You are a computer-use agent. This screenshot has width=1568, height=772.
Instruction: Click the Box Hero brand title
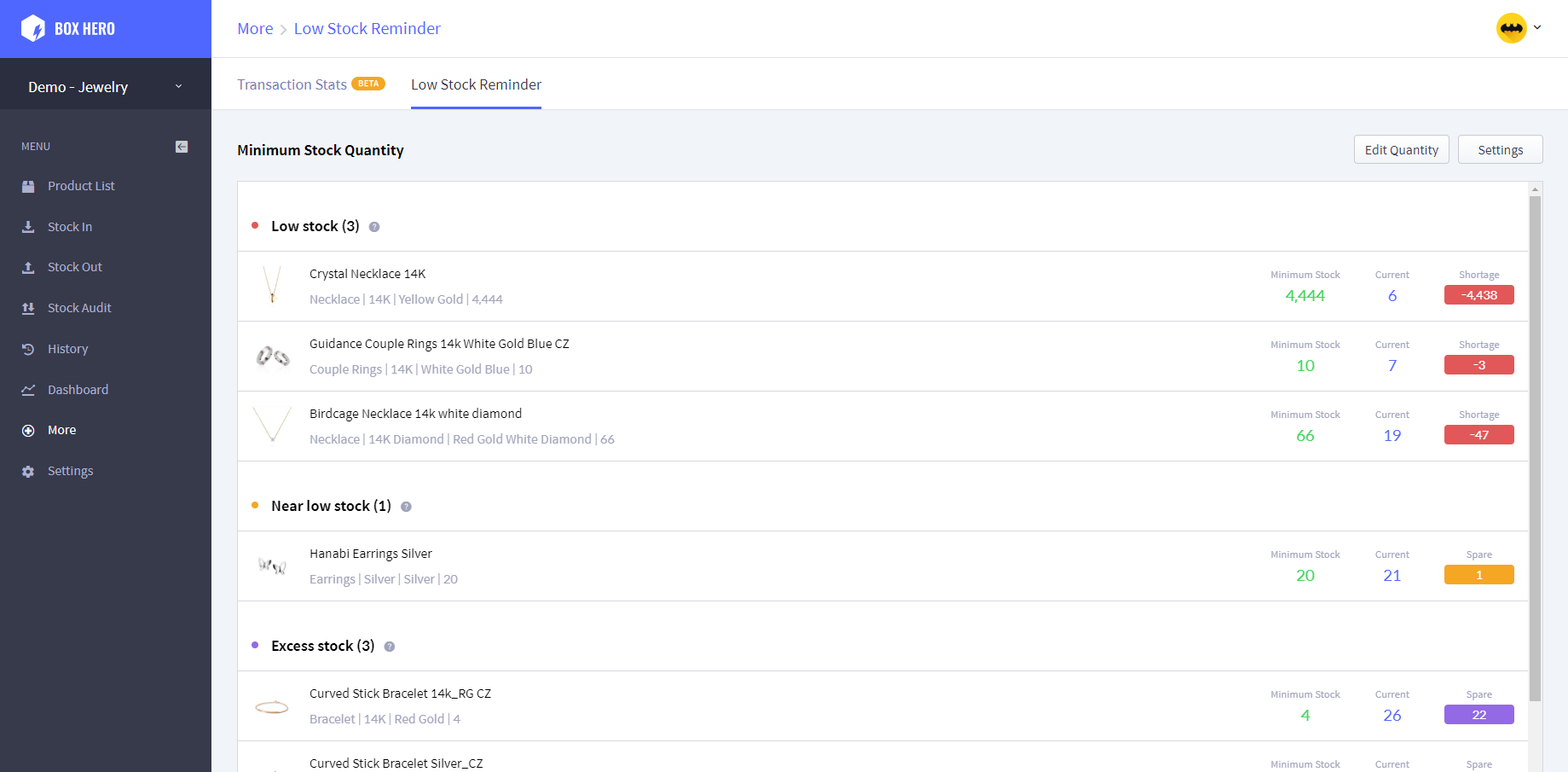[x=84, y=29]
